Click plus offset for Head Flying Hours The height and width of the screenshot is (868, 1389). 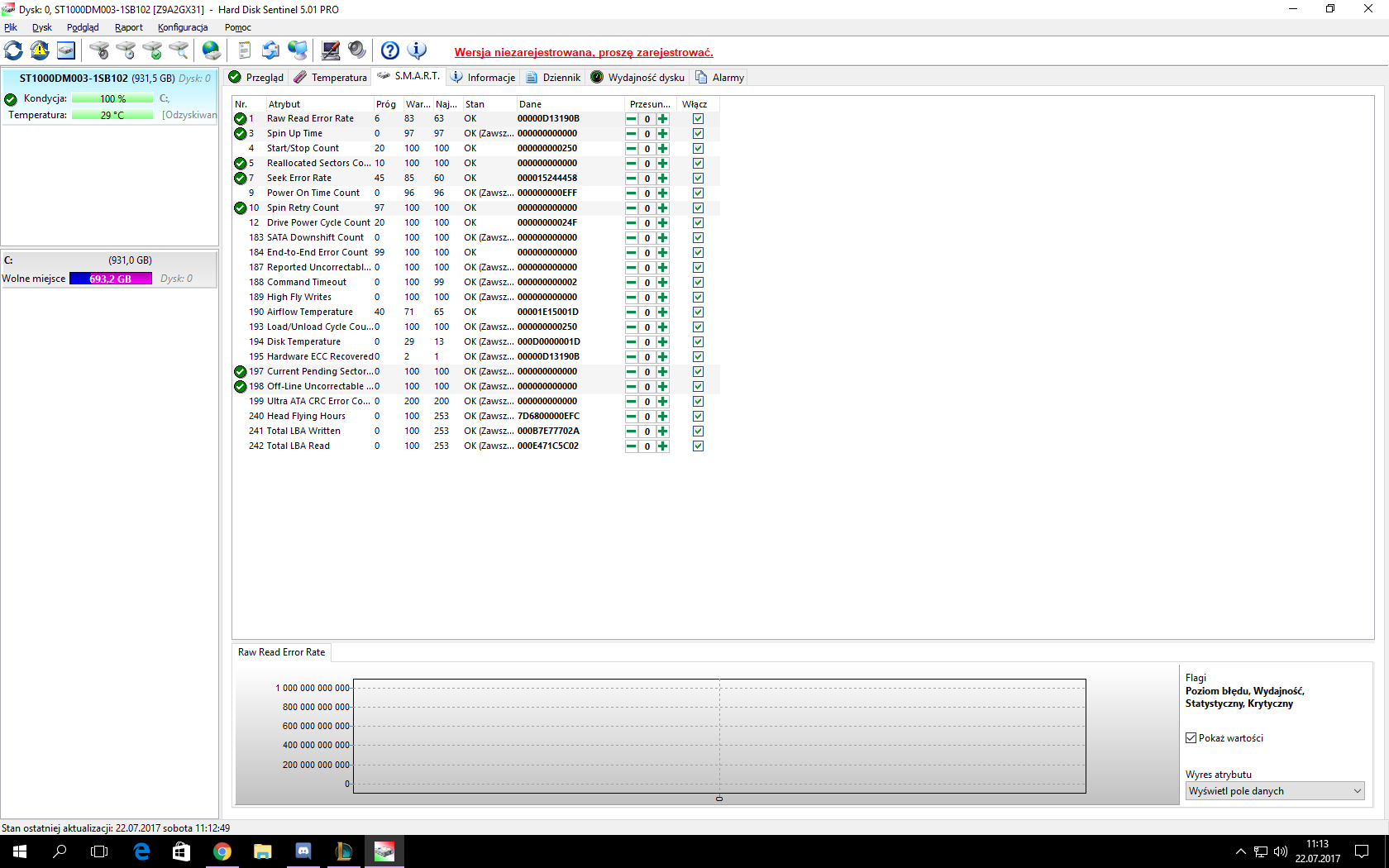point(662,417)
